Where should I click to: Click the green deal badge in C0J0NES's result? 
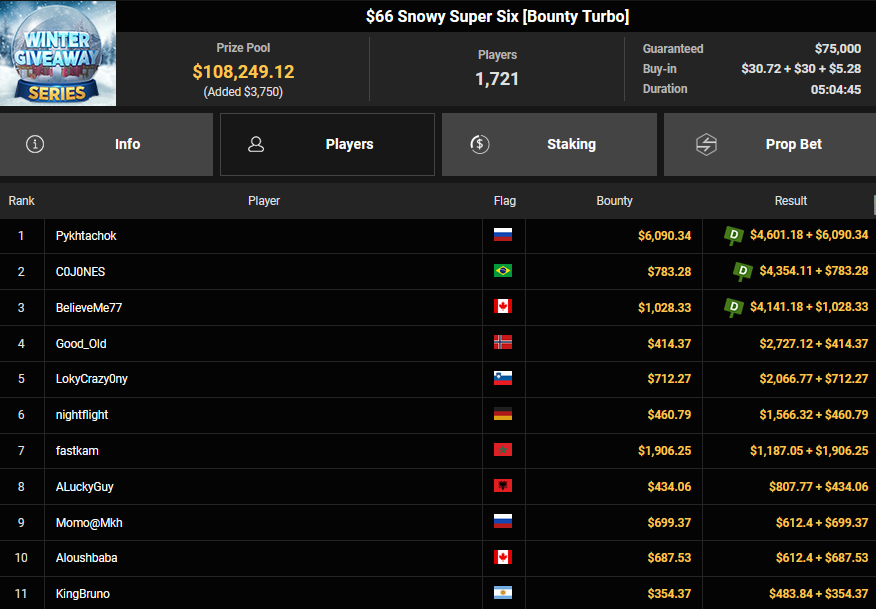[743, 271]
